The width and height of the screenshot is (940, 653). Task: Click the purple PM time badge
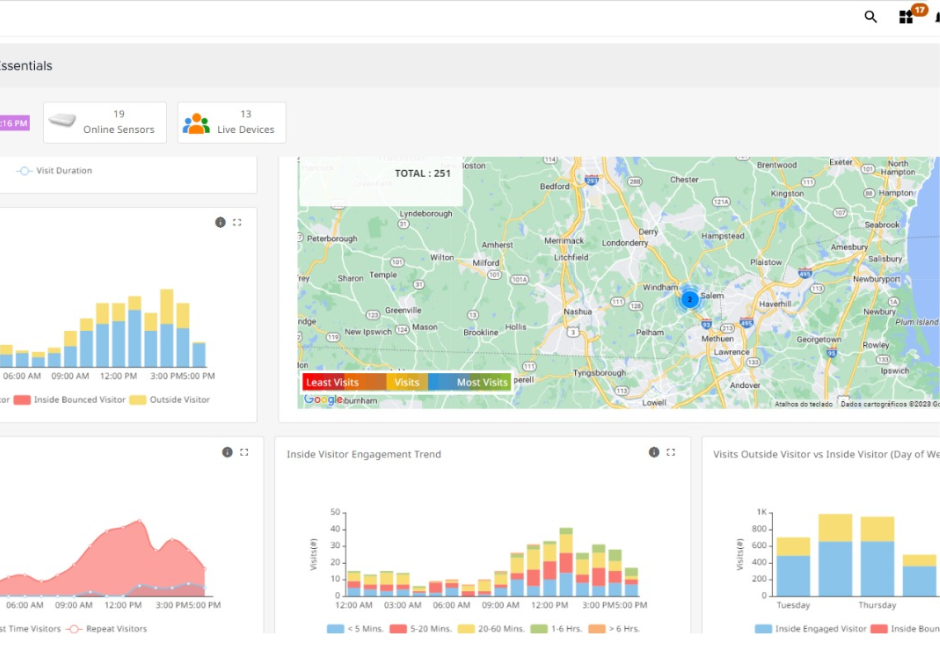(14, 123)
